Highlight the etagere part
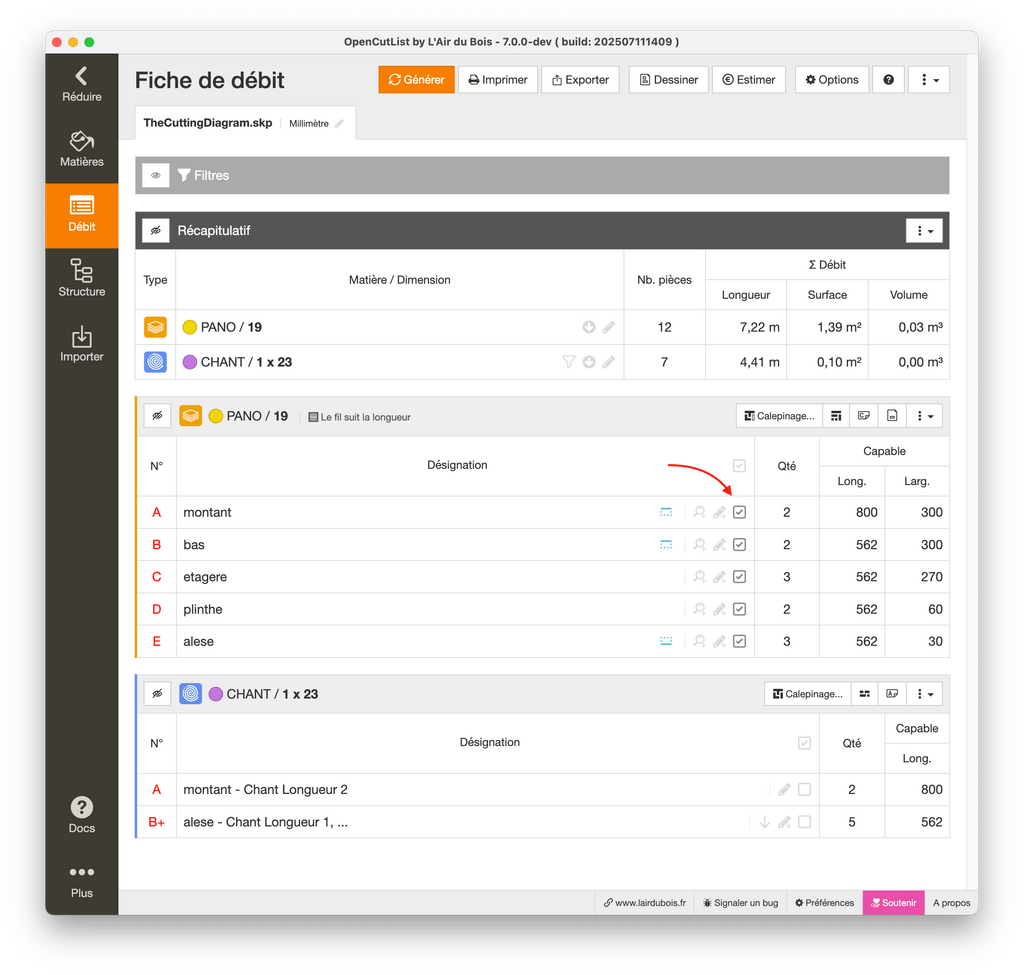 click(x=699, y=577)
